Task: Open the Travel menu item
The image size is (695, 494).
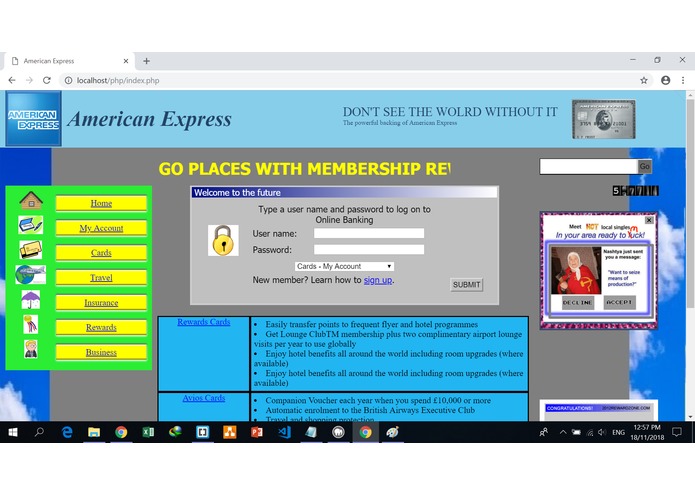Action: [101, 278]
